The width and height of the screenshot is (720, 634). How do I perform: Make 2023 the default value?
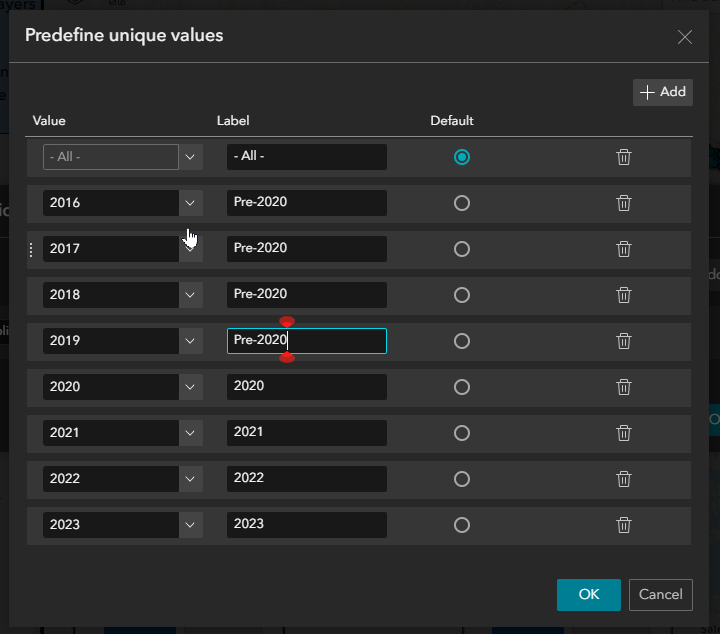click(x=461, y=525)
